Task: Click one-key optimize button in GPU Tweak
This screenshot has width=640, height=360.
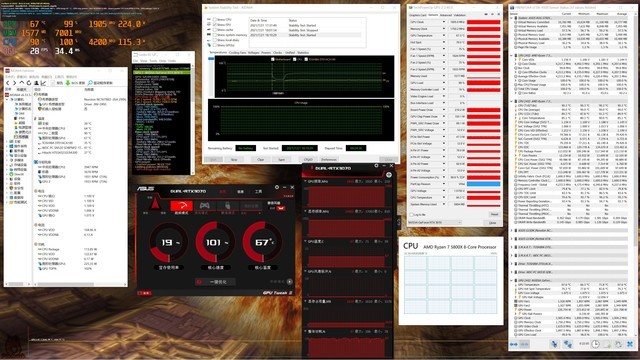Action: click(216, 282)
